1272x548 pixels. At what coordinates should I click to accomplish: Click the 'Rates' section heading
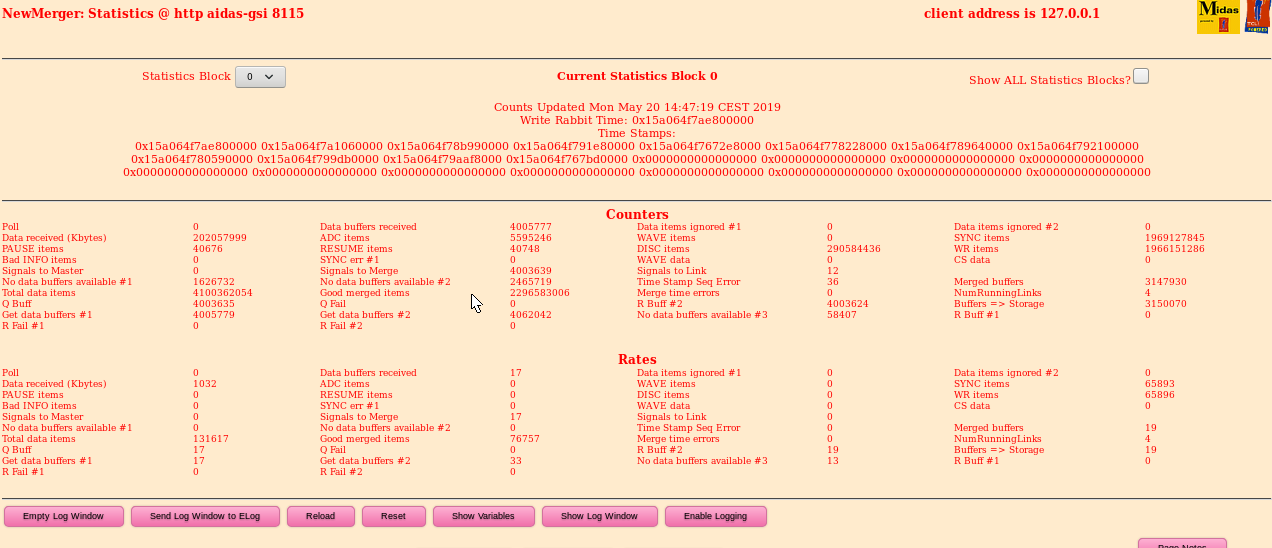(x=637, y=359)
